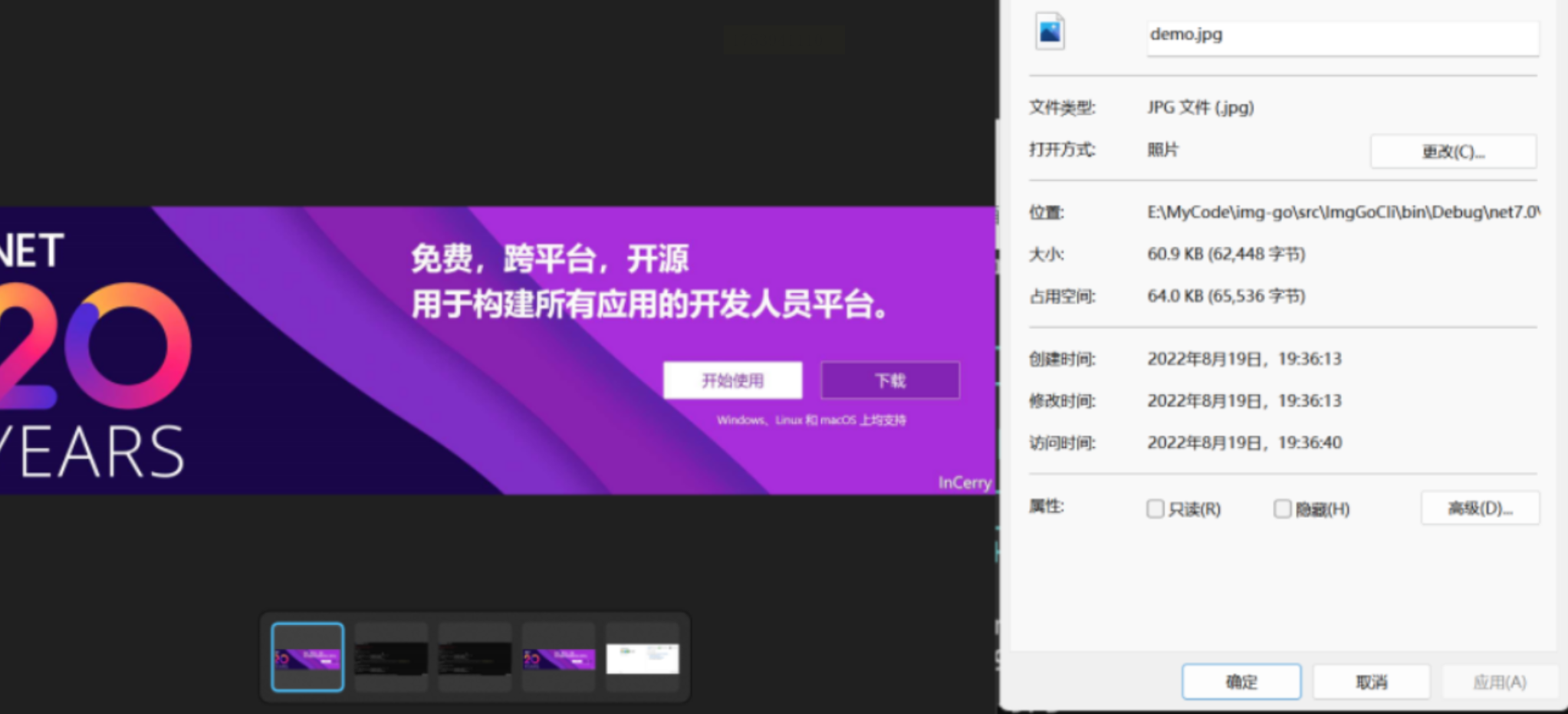The height and width of the screenshot is (714, 1568).
Task: Select the first highlighted thumbnail in filmstrip
Action: [x=307, y=657]
